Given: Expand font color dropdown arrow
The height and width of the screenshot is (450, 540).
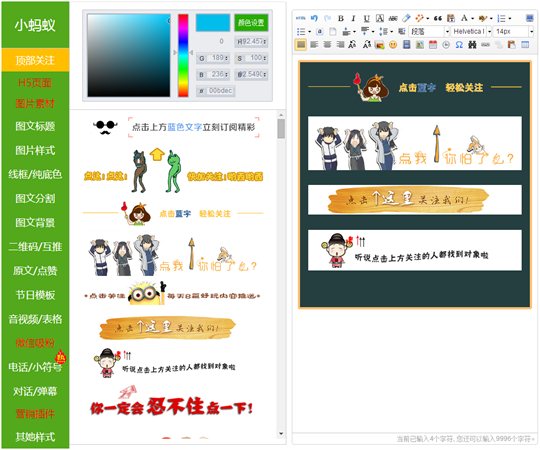Looking at the screenshot, I should [x=472, y=19].
